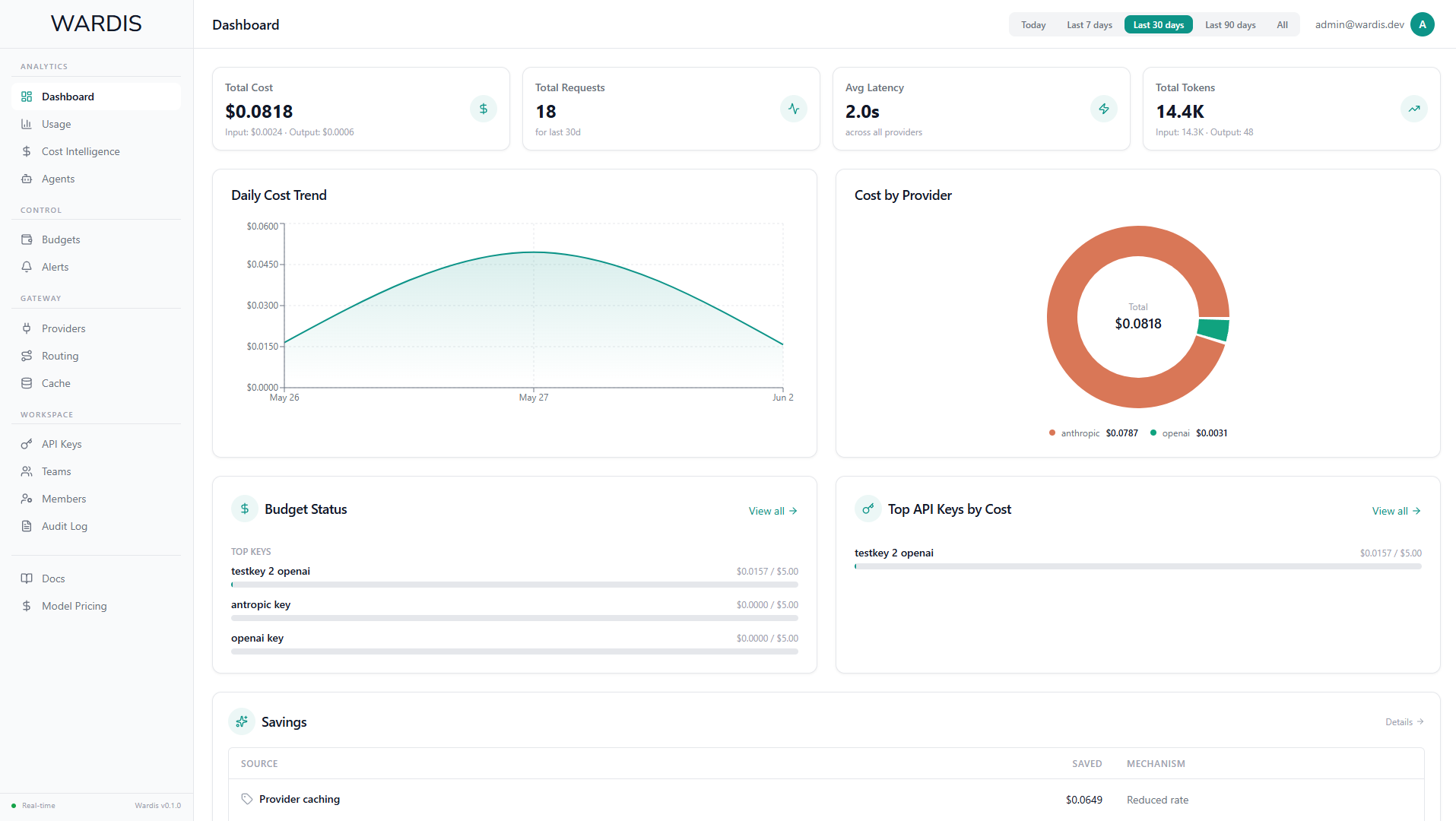1456x821 pixels.
Task: Click View all in Budget Status
Action: tap(773, 511)
